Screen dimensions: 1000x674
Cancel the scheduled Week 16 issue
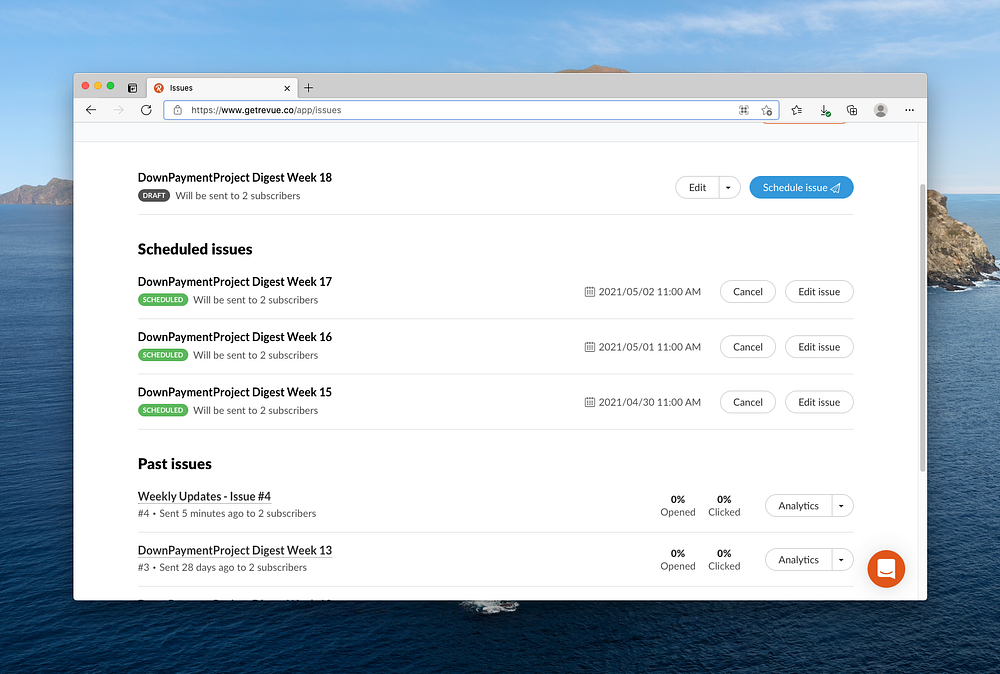pyautogui.click(x=747, y=347)
